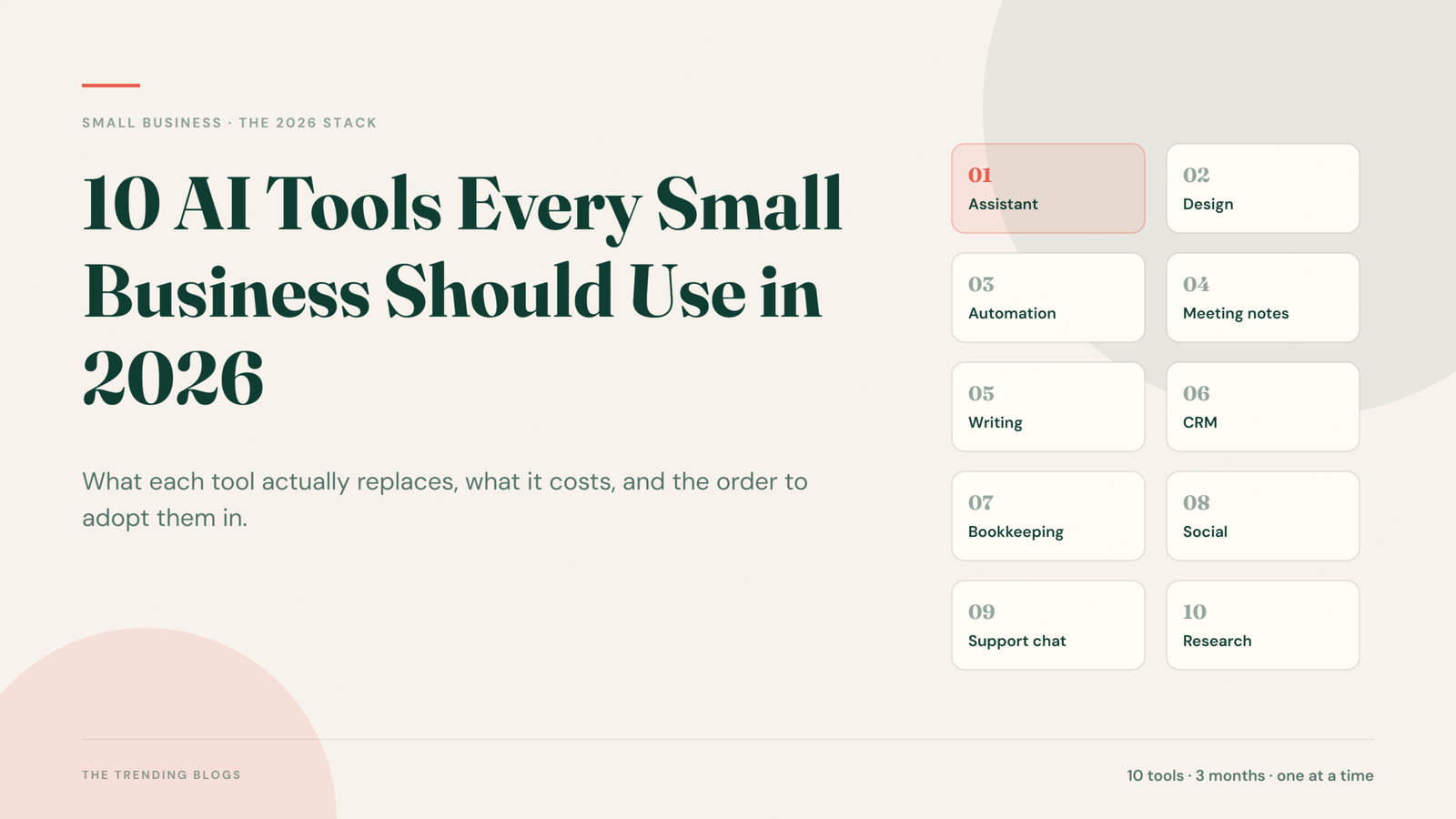The width and height of the screenshot is (1456, 819).
Task: Open the 03 Automation card
Action: [x=1048, y=298]
